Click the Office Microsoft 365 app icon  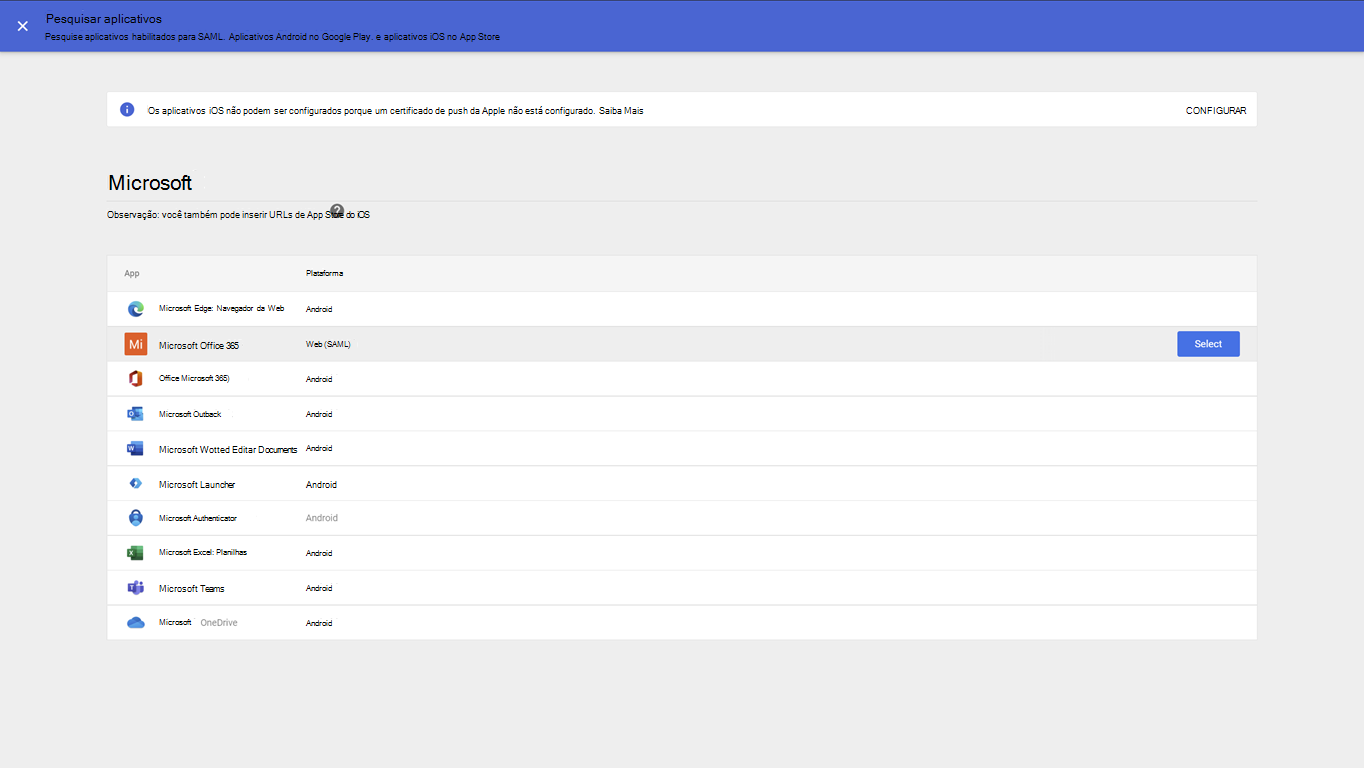(136, 379)
